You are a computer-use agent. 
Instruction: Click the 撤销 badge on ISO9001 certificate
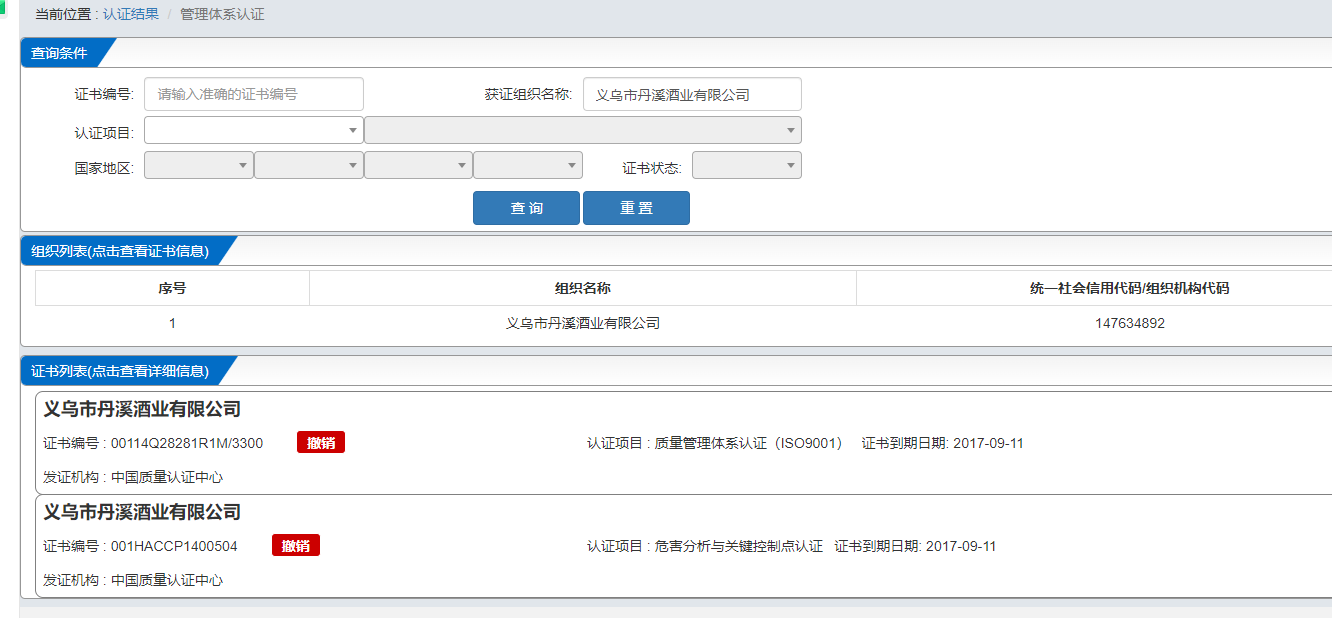point(321,443)
